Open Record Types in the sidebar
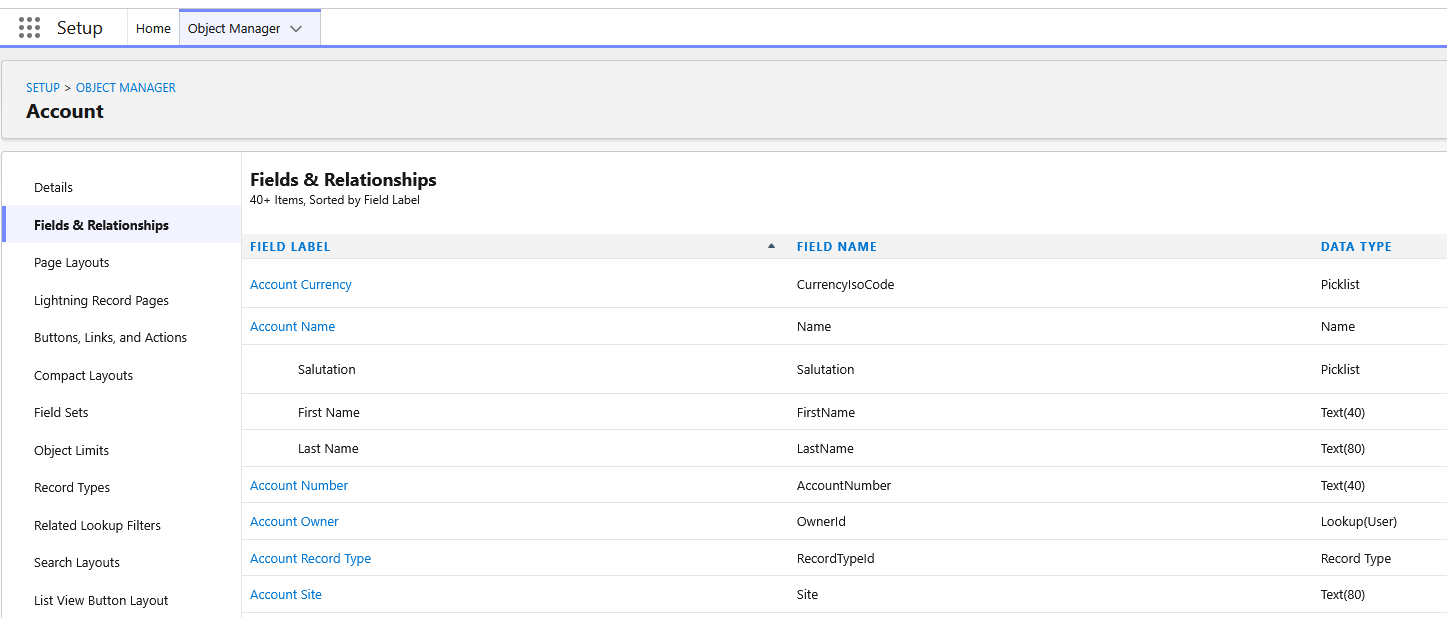This screenshot has width=1447, height=618. 72,488
